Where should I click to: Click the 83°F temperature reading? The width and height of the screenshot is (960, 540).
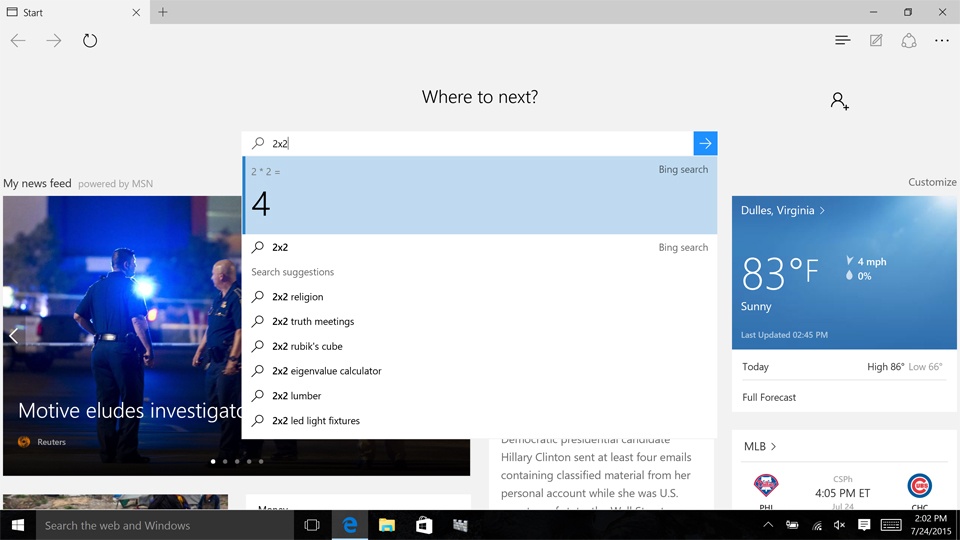click(780, 273)
